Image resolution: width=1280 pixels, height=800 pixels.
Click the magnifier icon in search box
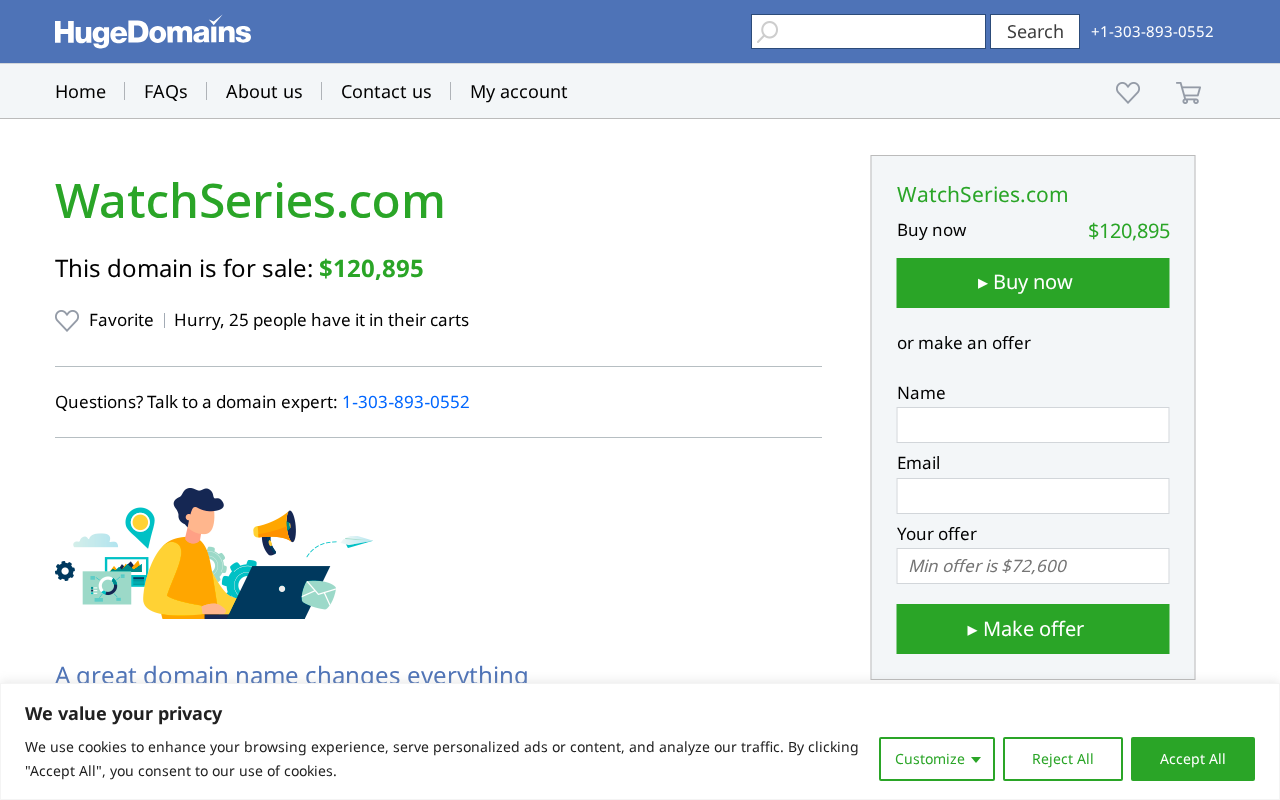767,32
